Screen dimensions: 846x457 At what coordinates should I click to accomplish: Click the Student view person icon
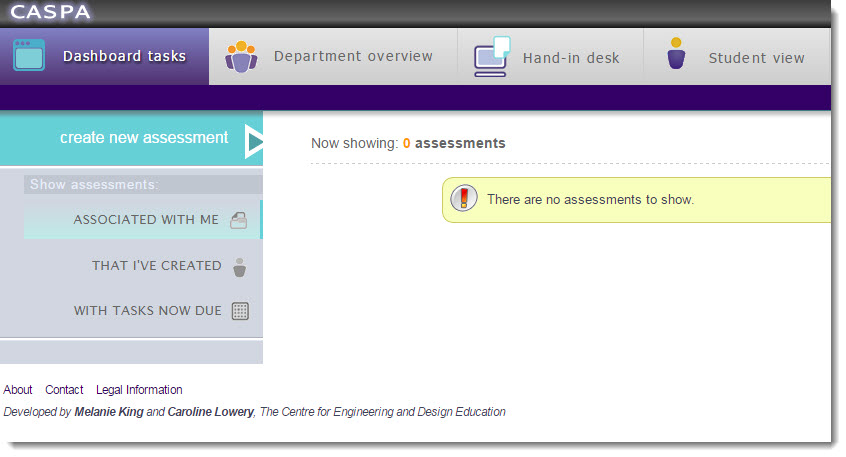click(x=677, y=55)
